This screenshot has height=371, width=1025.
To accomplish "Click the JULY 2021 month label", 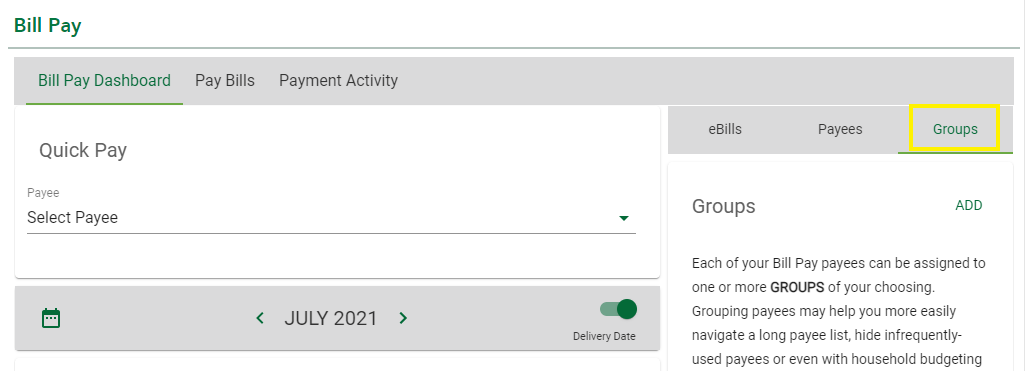I will pyautogui.click(x=331, y=318).
